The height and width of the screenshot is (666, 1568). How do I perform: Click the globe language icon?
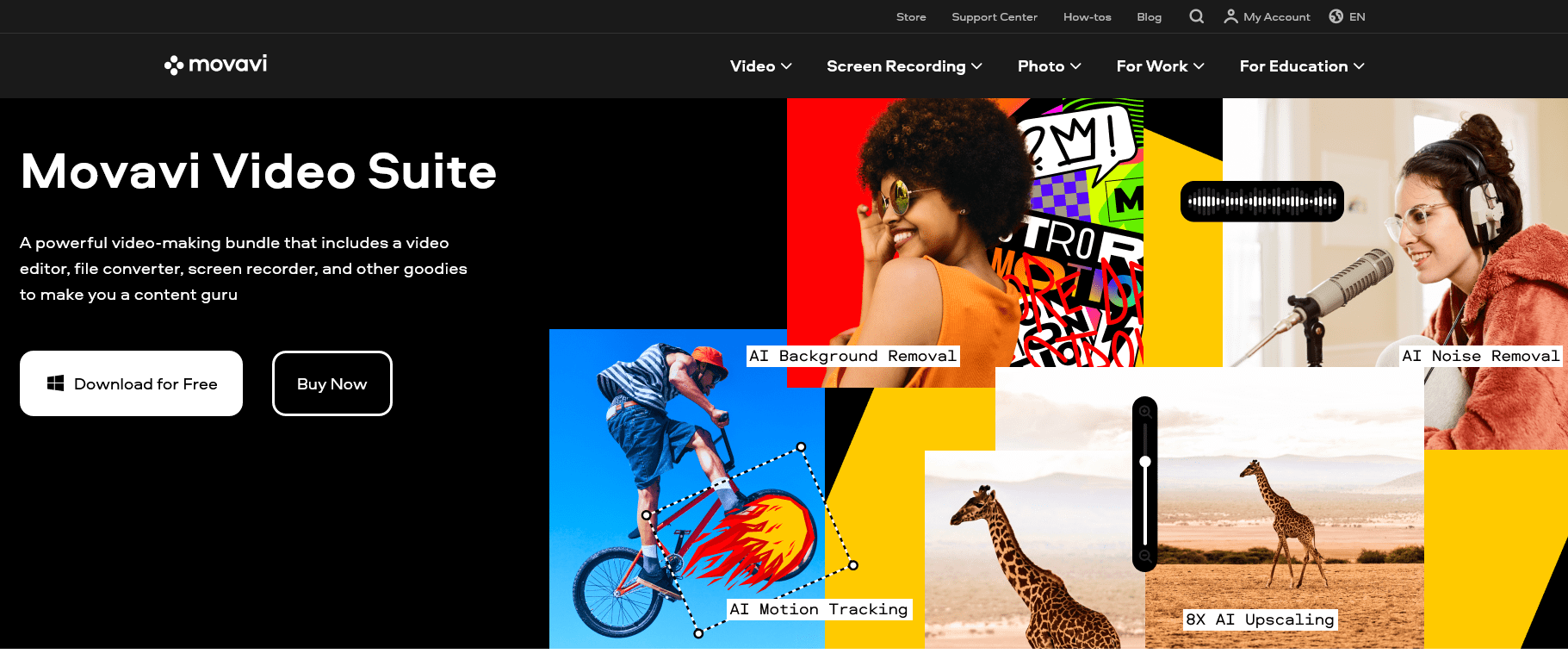pos(1336,16)
